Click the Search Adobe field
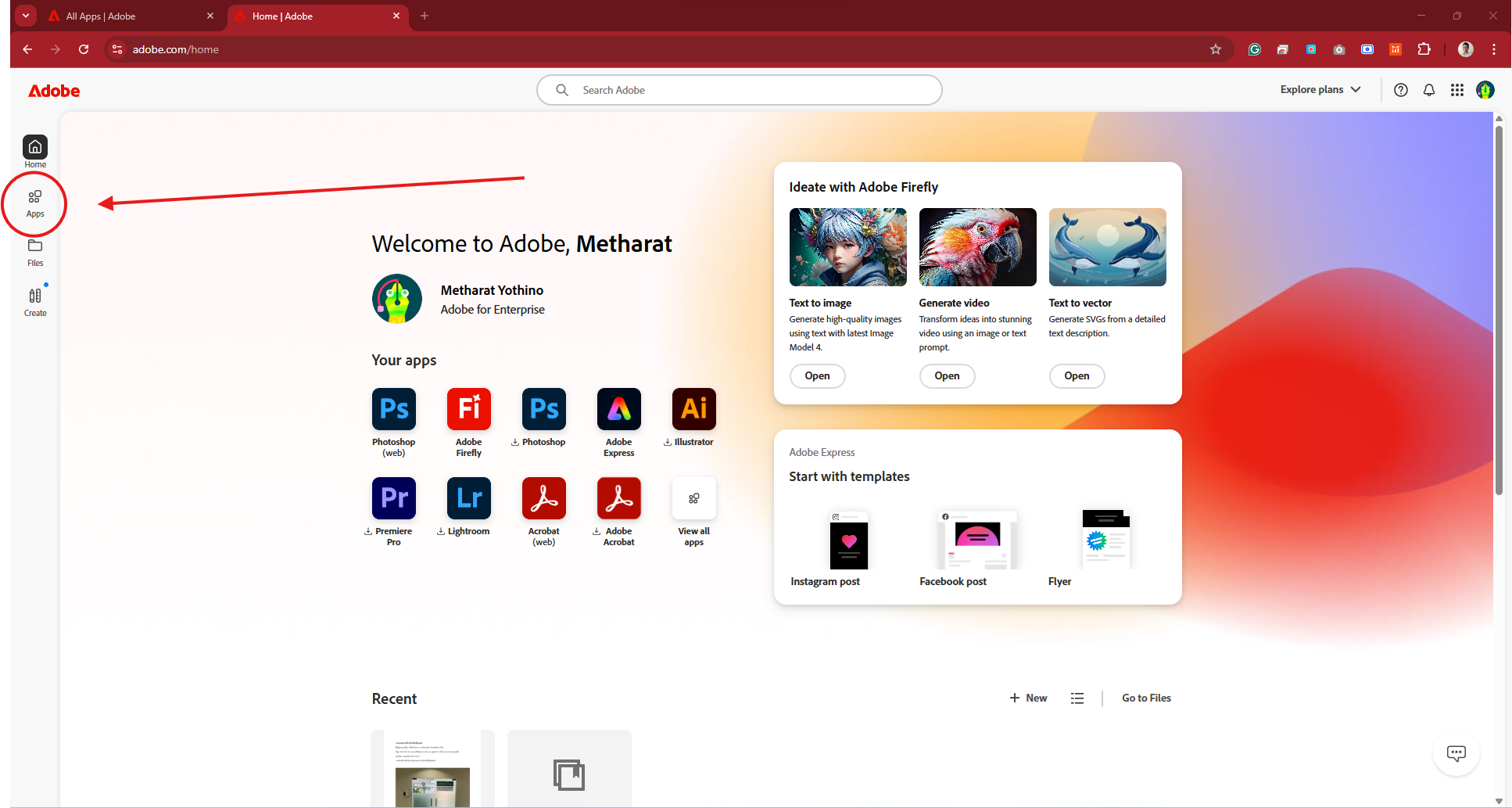Image resolution: width=1512 pixels, height=808 pixels. pyautogui.click(x=739, y=90)
